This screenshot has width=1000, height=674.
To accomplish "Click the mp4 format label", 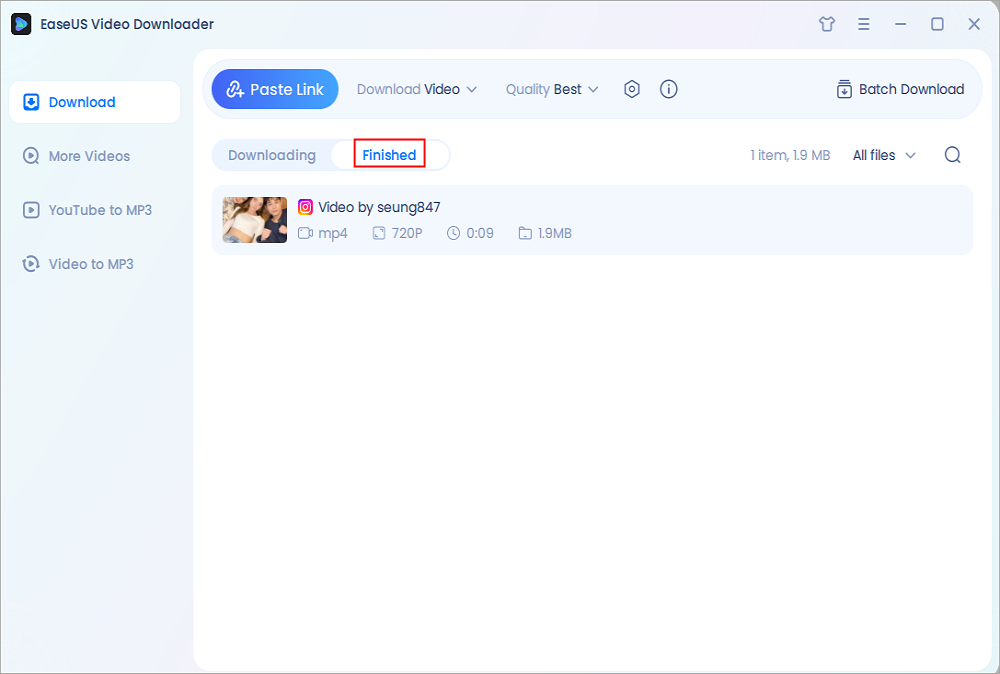I will click(x=332, y=233).
